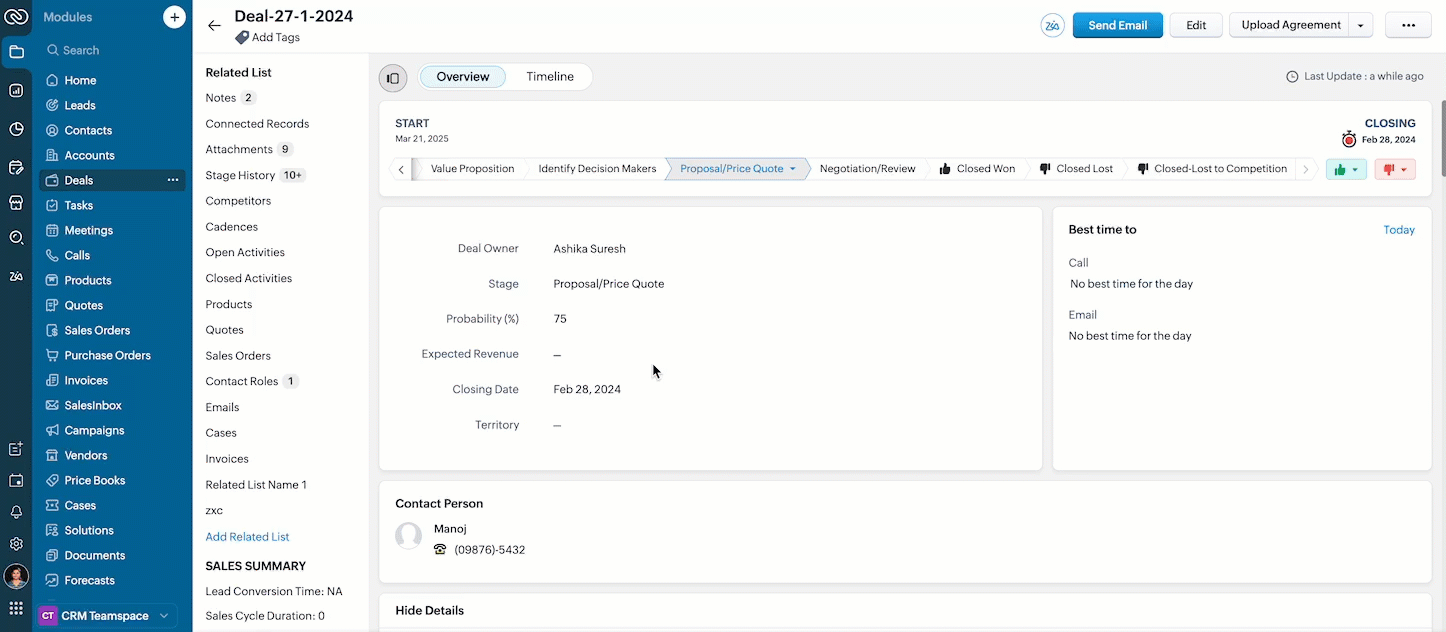Click the Add Related List link
The width and height of the screenshot is (1446, 632).
tap(247, 537)
